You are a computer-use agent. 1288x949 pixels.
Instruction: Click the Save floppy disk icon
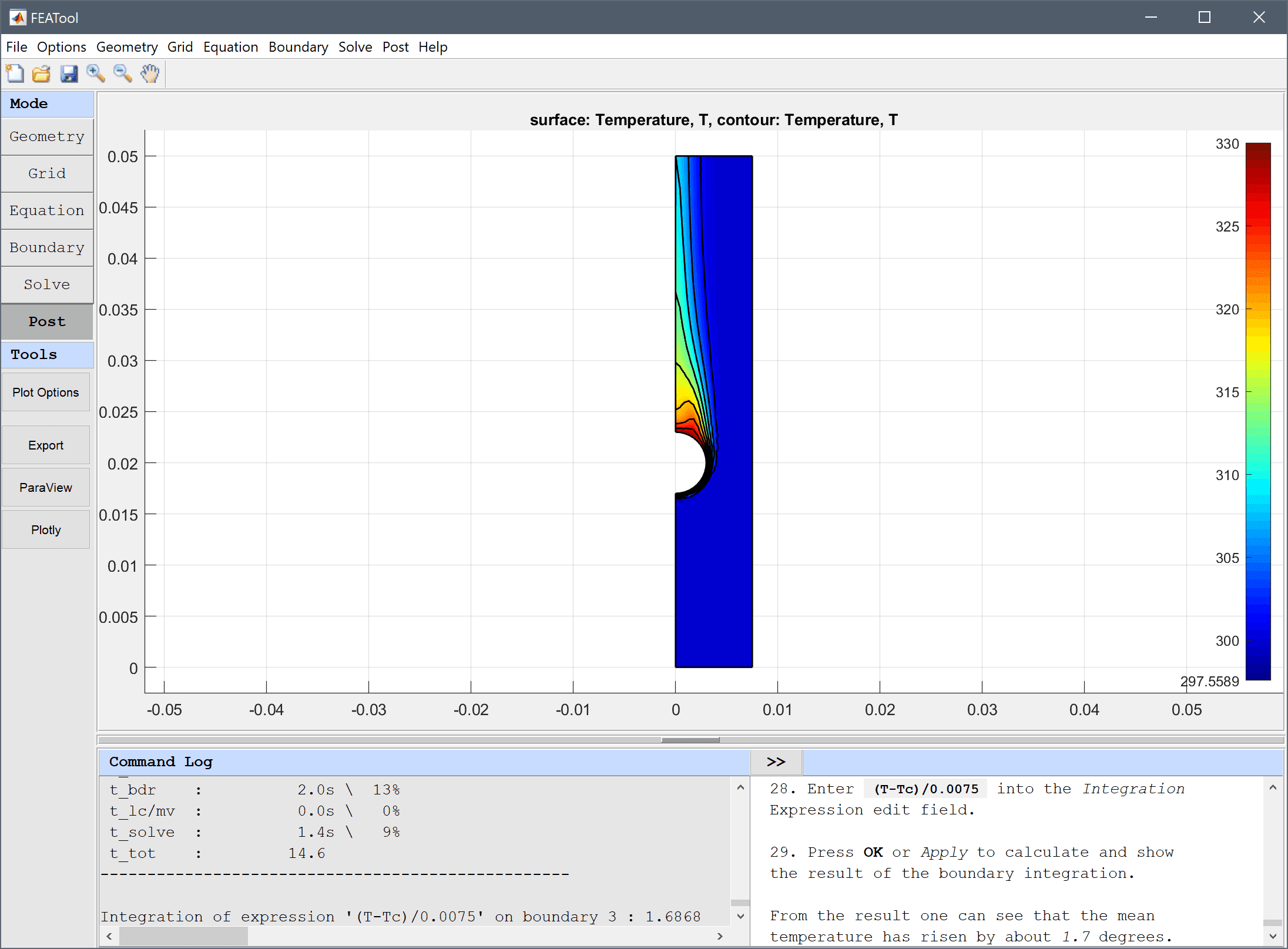point(69,73)
